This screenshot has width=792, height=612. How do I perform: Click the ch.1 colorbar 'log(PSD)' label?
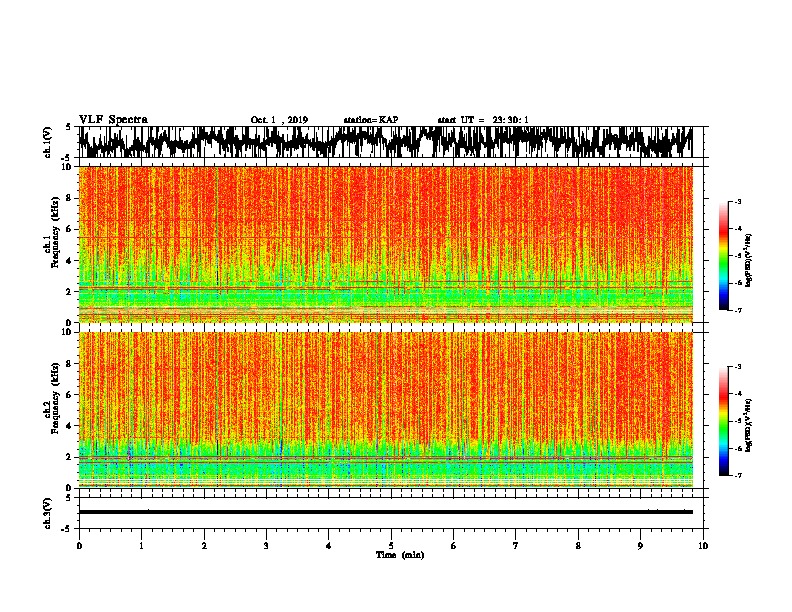(749, 261)
